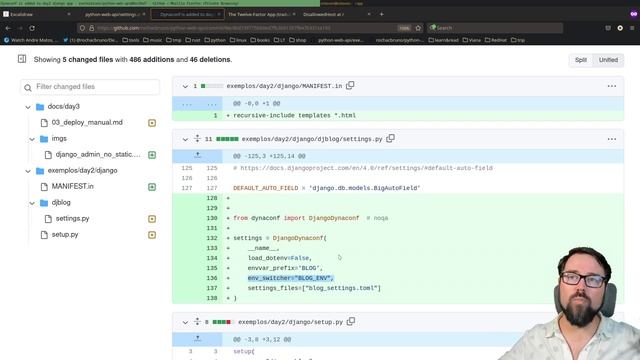640x360 pixels.
Task: Expand all lines in setup.py diff header
Action: (x=197, y=322)
